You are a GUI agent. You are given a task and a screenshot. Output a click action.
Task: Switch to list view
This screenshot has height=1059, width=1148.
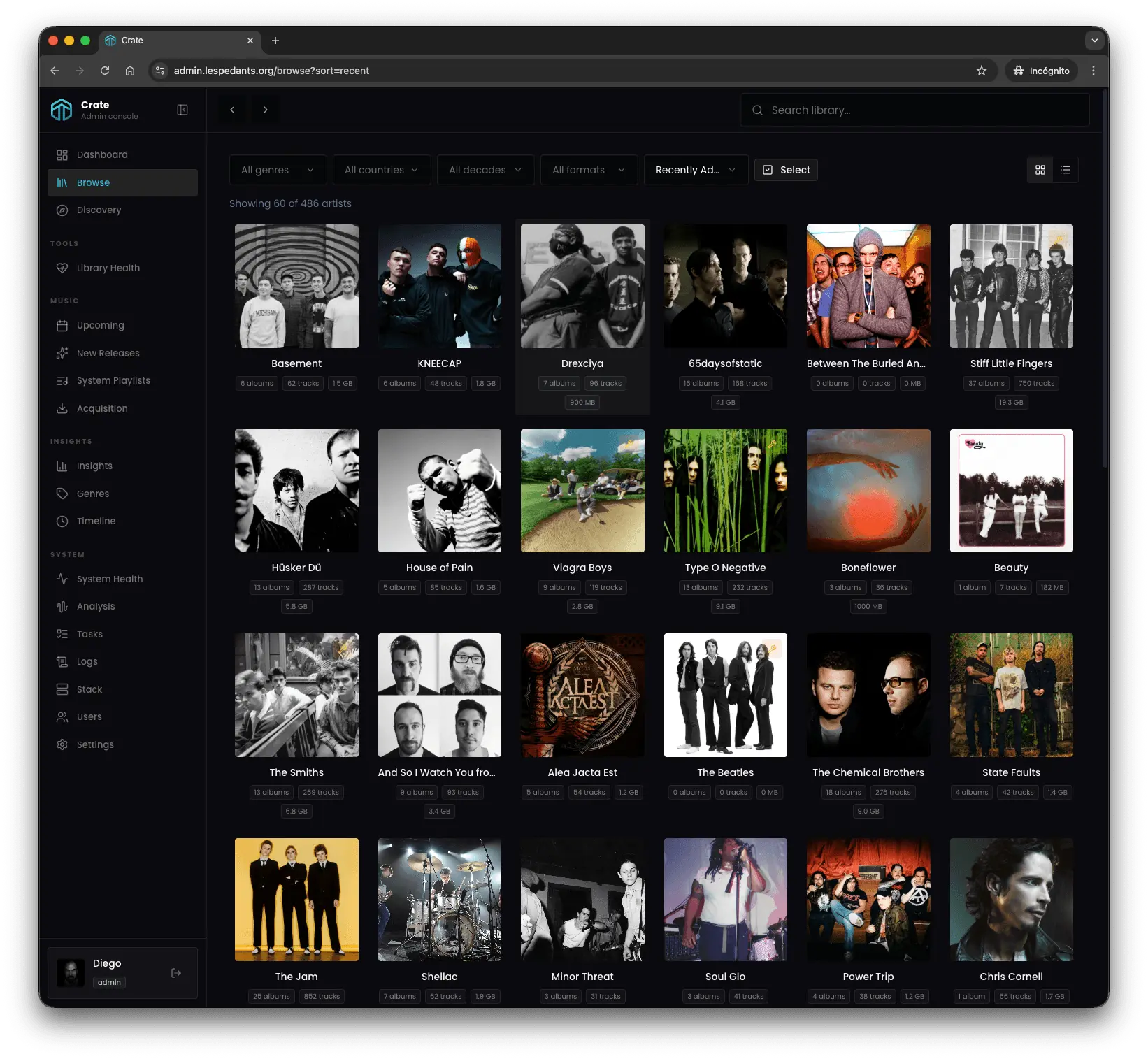tap(1066, 170)
